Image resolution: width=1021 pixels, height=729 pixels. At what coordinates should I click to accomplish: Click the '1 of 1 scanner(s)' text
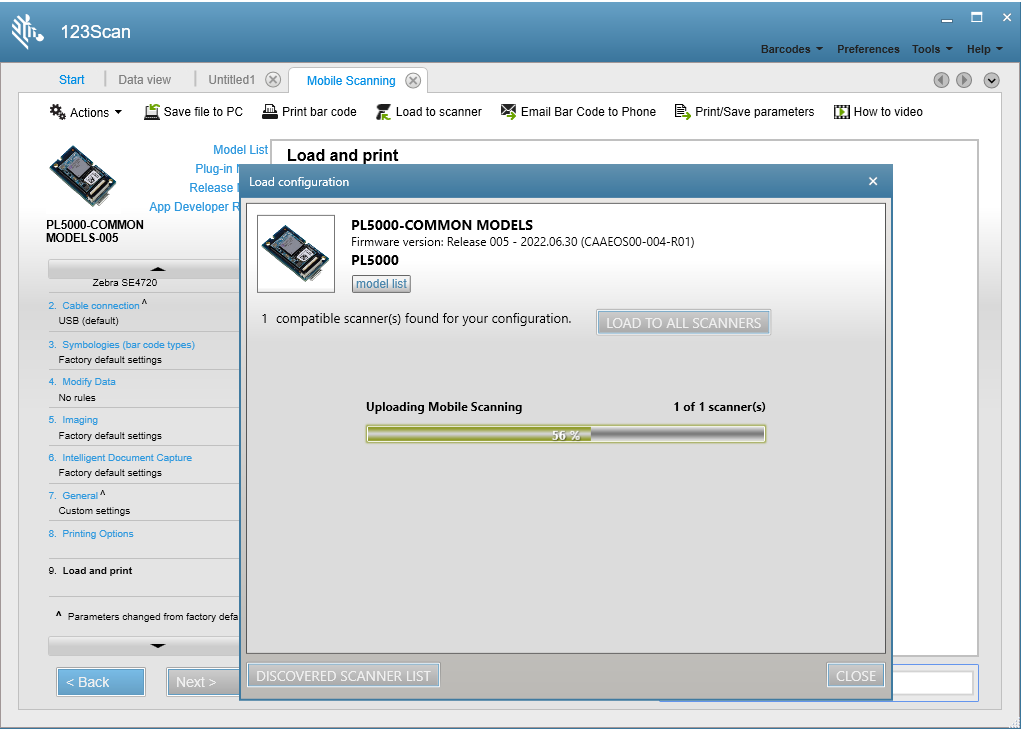[720, 407]
